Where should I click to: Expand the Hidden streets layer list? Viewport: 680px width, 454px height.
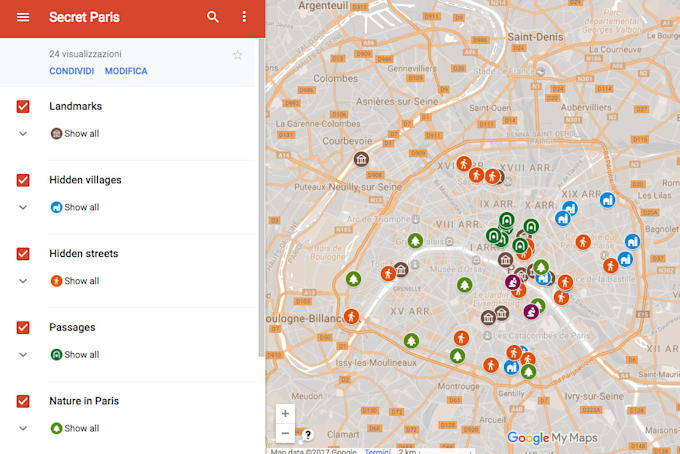pos(23,281)
